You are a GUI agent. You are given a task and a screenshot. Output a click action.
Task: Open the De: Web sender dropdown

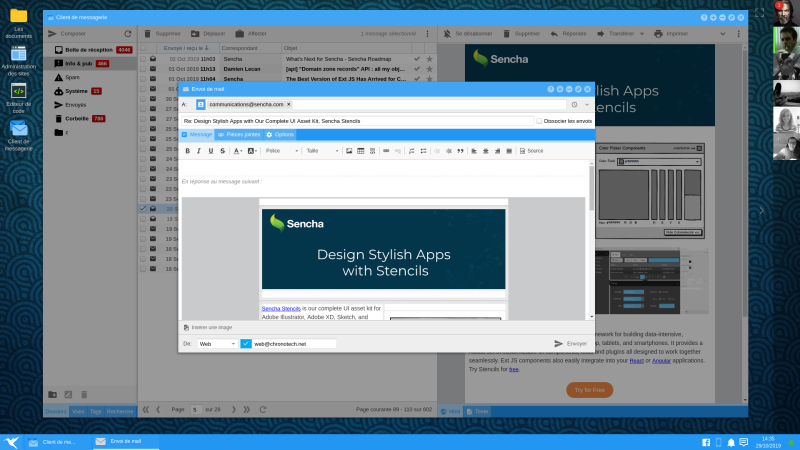coord(217,344)
